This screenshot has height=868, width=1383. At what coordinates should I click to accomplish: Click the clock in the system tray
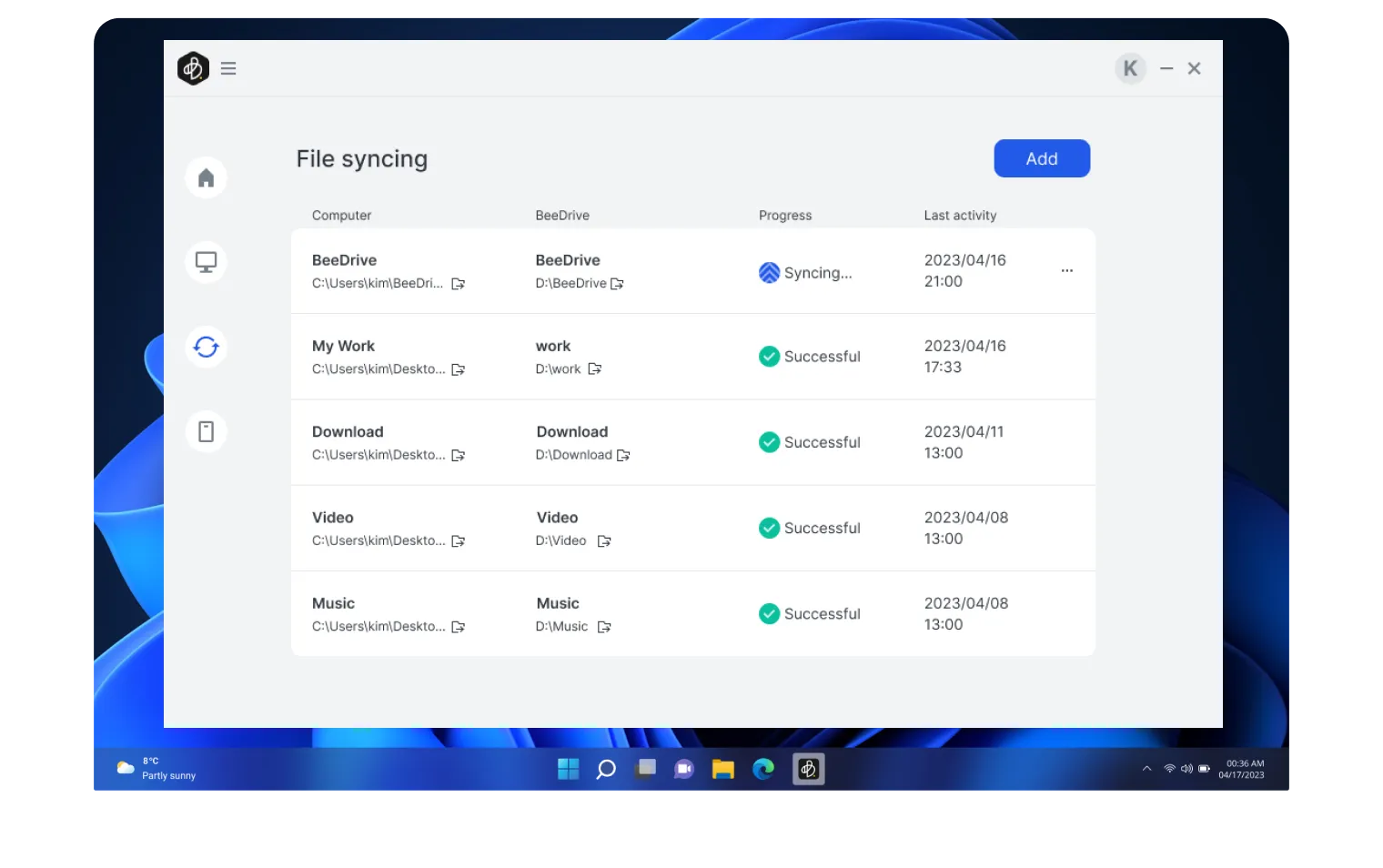tap(1241, 769)
